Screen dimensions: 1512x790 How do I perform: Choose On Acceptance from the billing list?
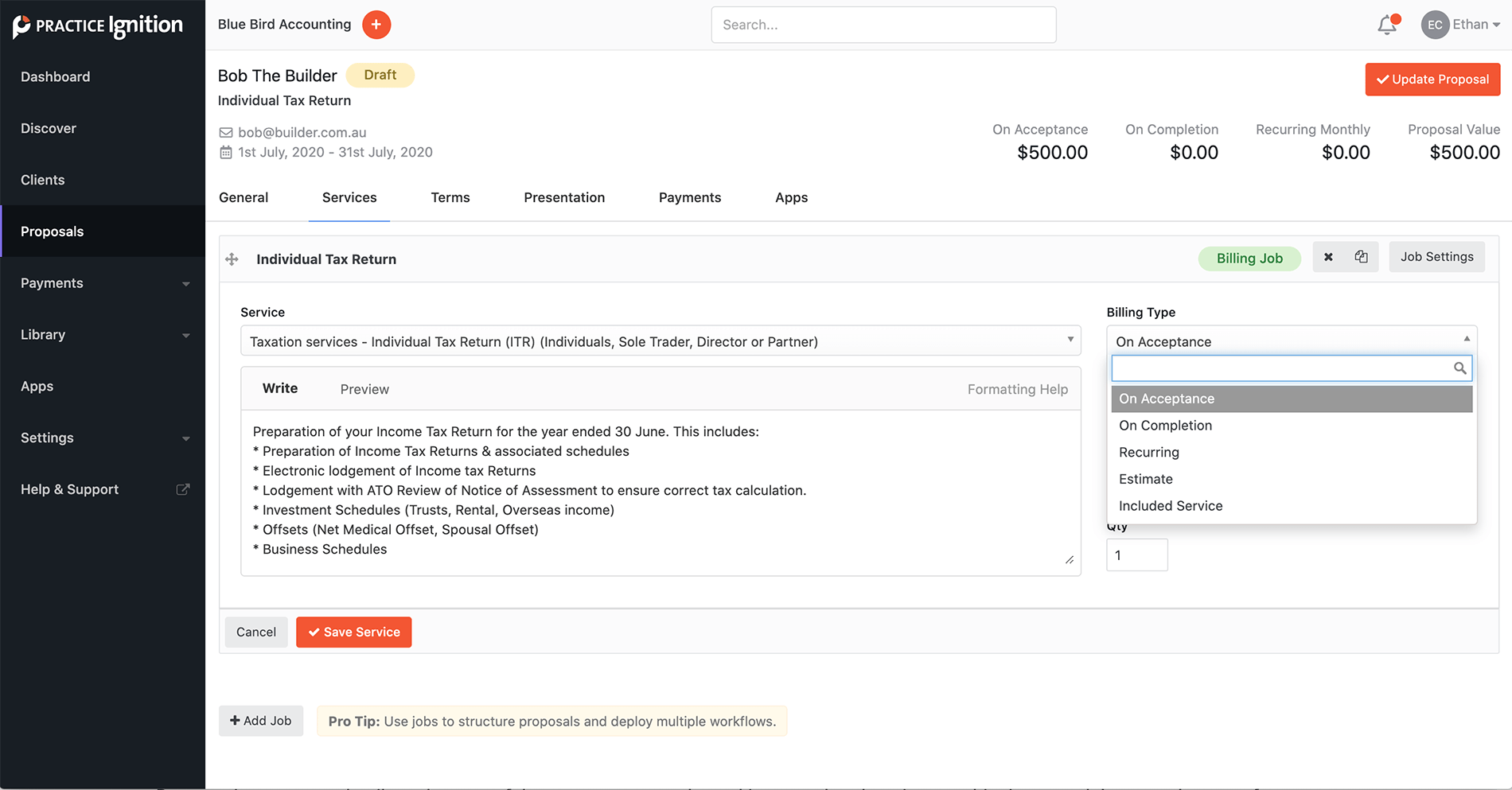[1292, 399]
